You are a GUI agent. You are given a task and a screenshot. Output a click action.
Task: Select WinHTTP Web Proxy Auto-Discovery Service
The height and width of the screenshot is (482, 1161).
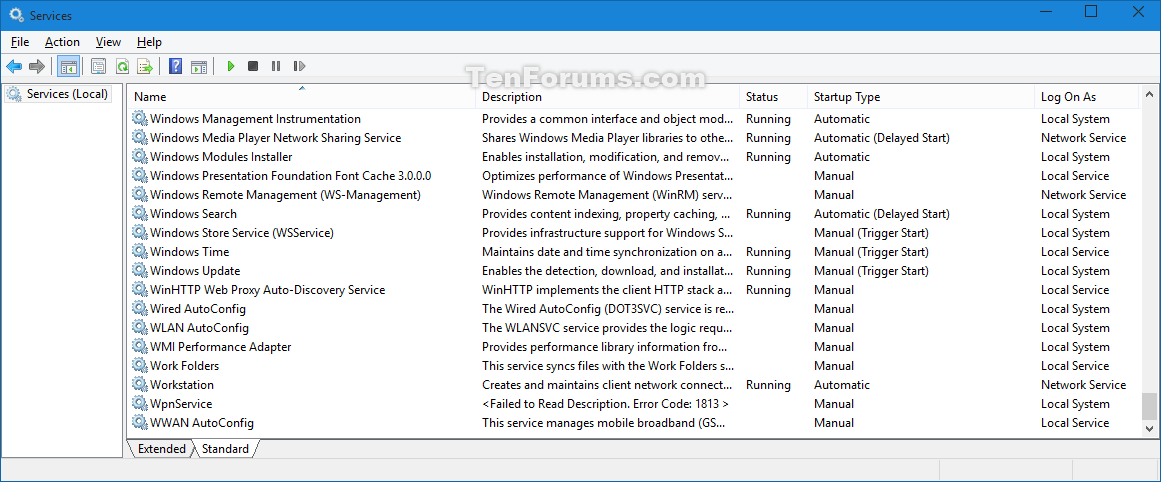(267, 290)
